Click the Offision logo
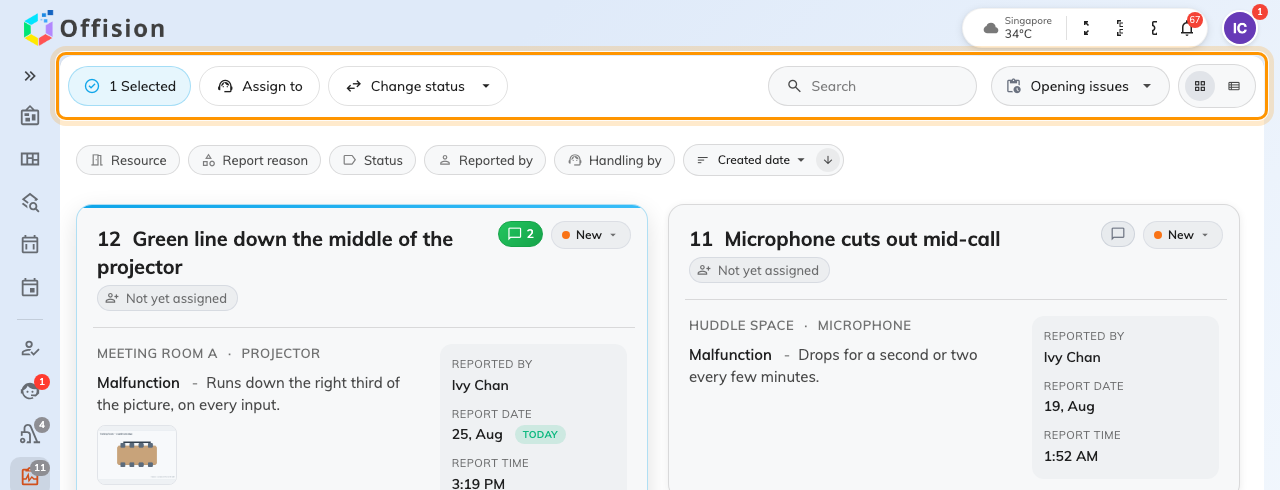This screenshot has height=490, width=1280. tap(94, 28)
